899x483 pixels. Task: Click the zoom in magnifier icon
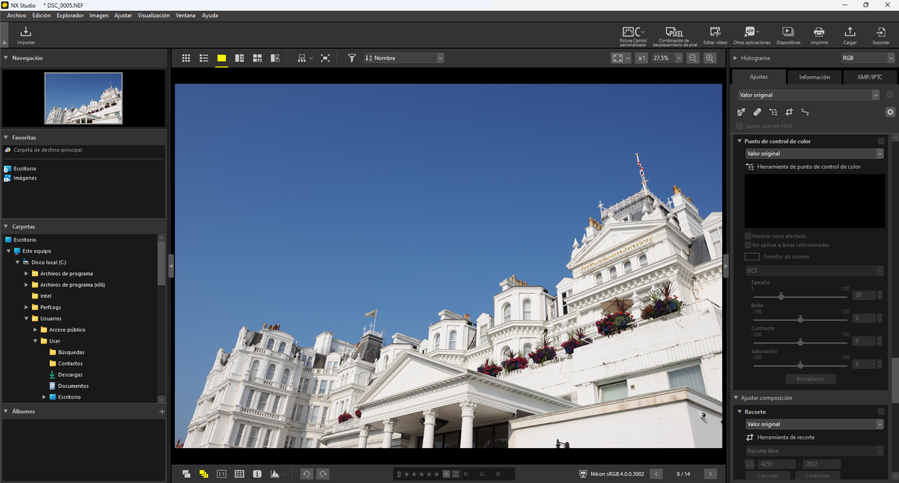tap(710, 58)
